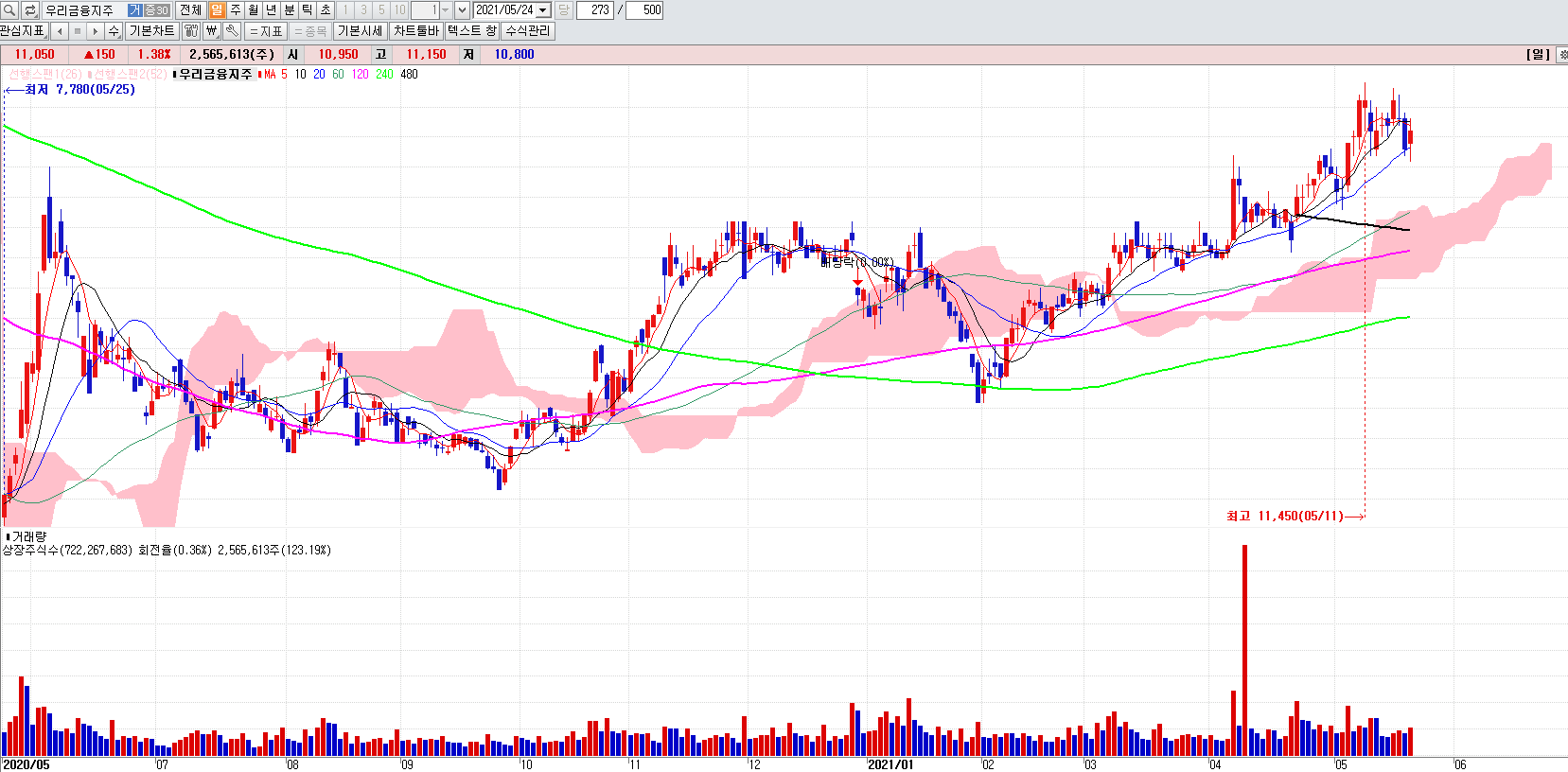
Task: Select the 3 interval preset button
Action: [363, 9]
